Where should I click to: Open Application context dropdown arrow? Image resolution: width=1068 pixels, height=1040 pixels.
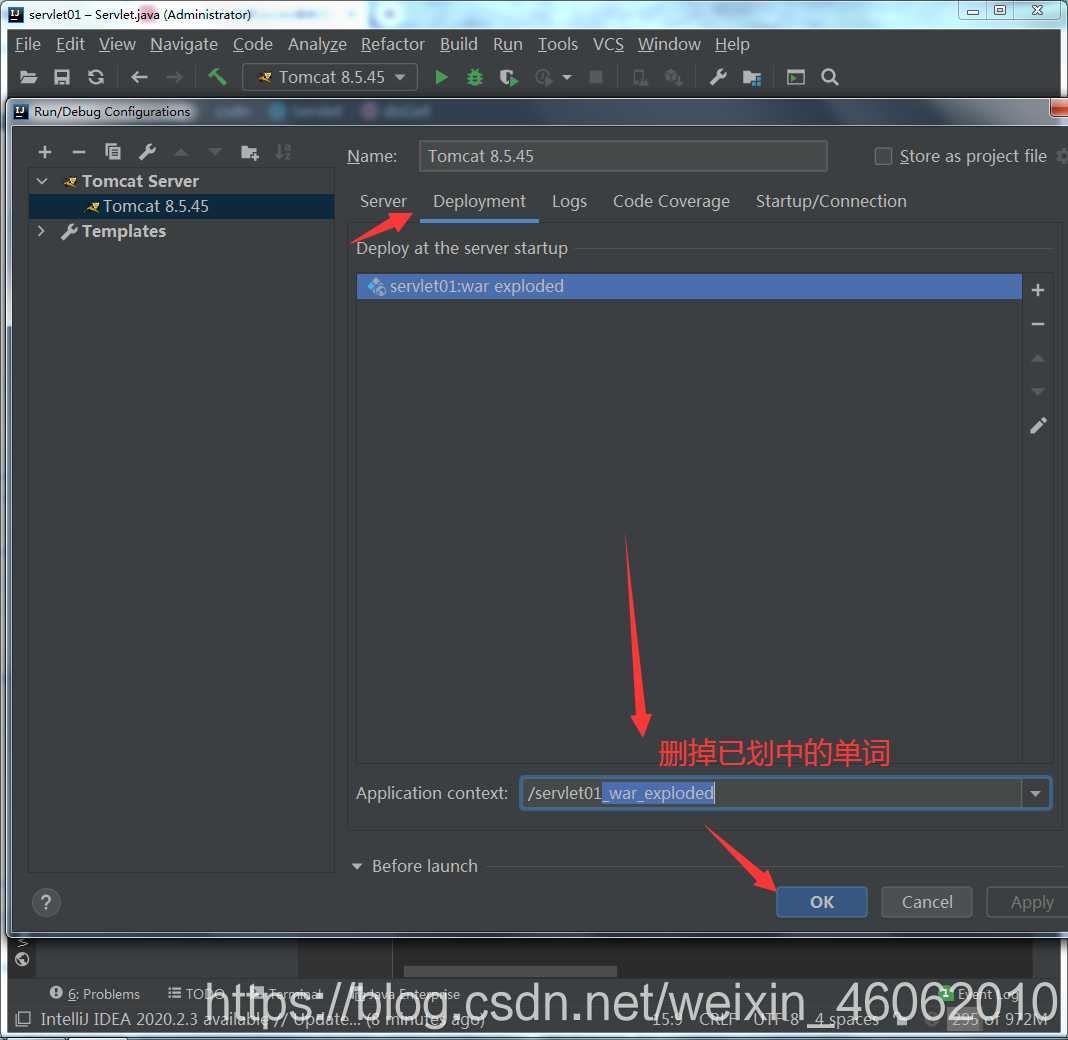(x=1035, y=793)
